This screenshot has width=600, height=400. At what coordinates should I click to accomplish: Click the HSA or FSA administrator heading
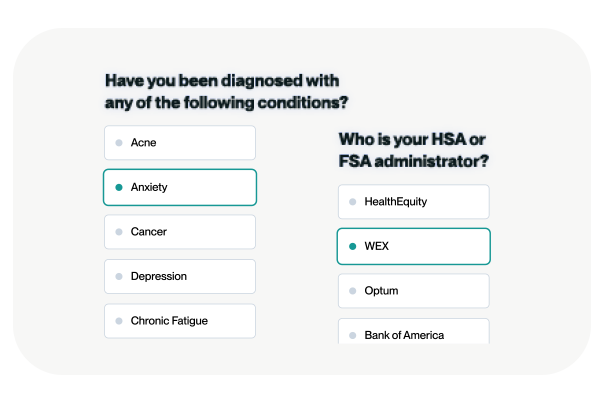pos(412,149)
